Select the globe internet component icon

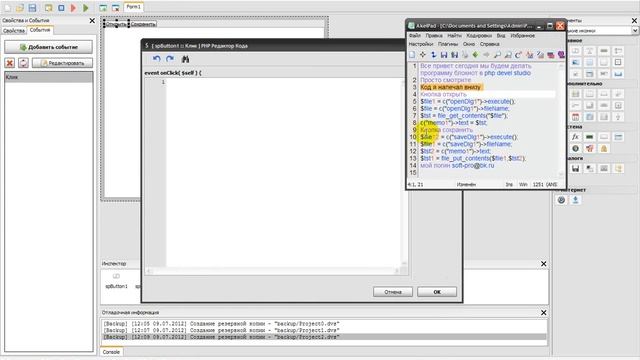pyautogui.click(x=561, y=200)
